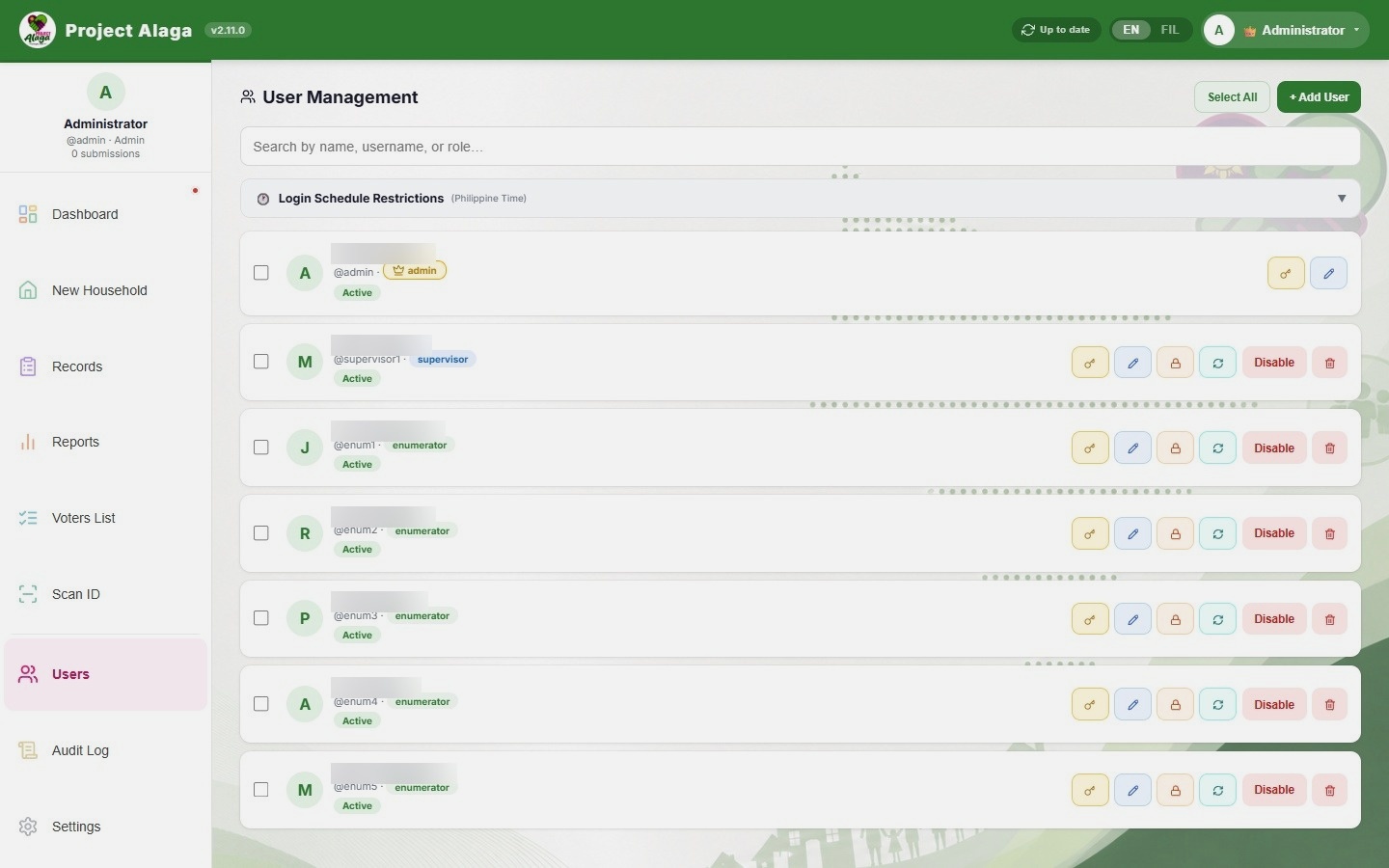Check the box beside @enum4
Viewport: 1389px width, 868px height.
coord(261,704)
